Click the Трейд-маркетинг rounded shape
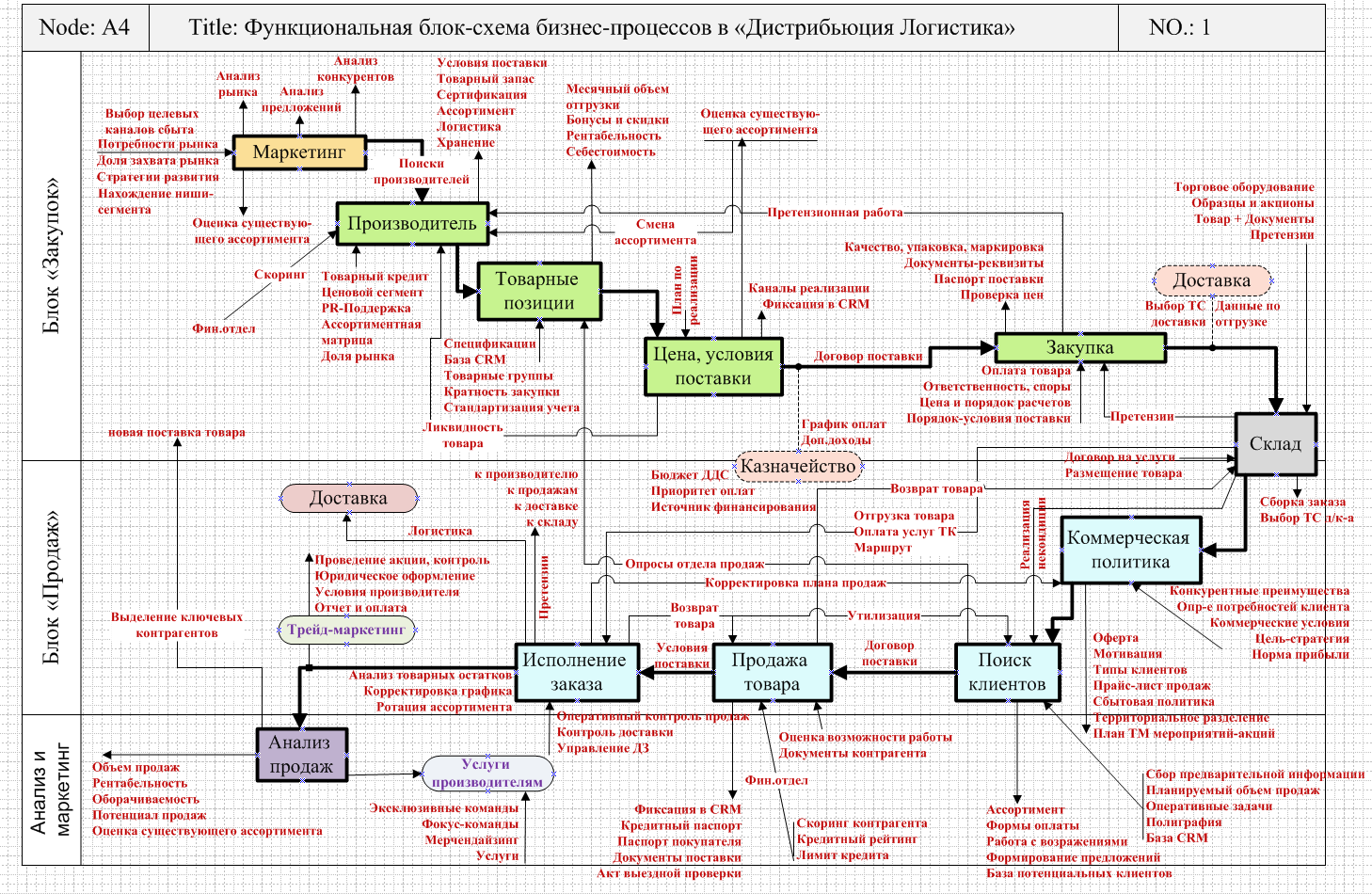 tap(346, 630)
